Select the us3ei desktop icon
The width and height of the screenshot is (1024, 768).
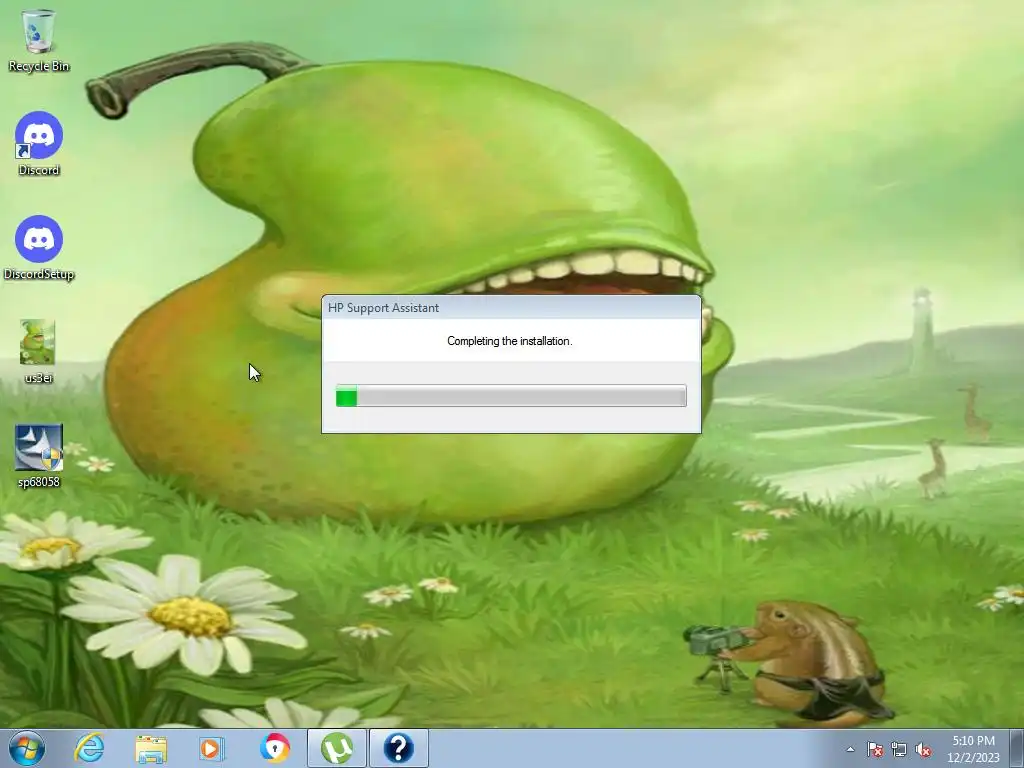pyautogui.click(x=38, y=351)
